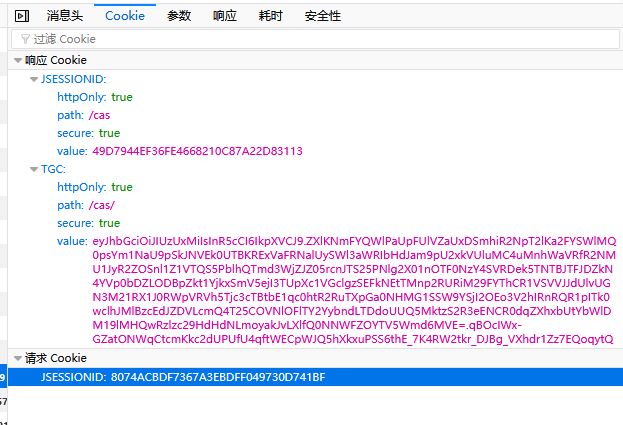The image size is (623, 425).
Task: Switch to the 响应 tab
Action: (x=224, y=16)
